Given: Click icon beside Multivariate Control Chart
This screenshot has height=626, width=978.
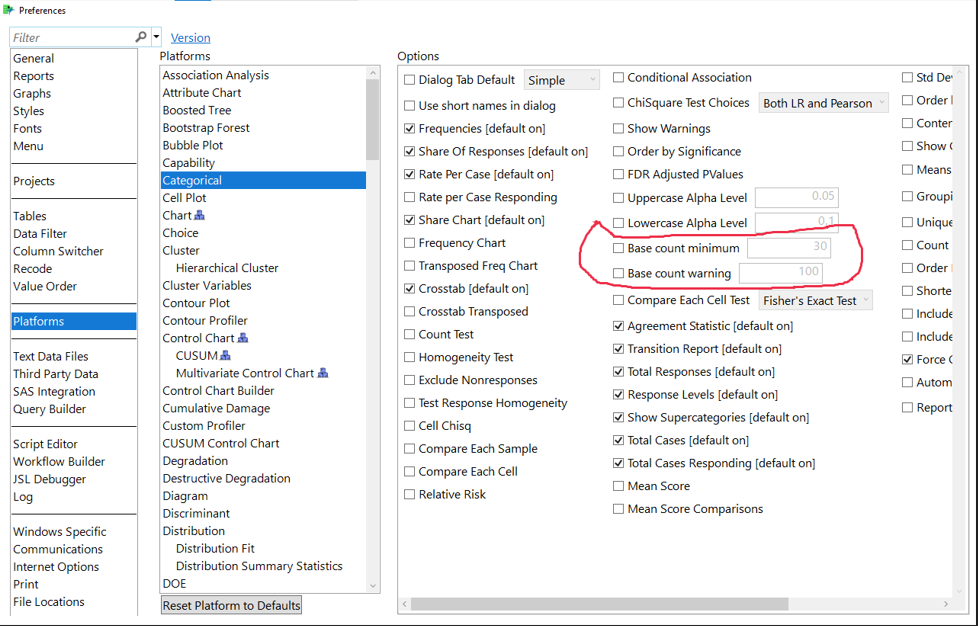Looking at the screenshot, I should (323, 374).
